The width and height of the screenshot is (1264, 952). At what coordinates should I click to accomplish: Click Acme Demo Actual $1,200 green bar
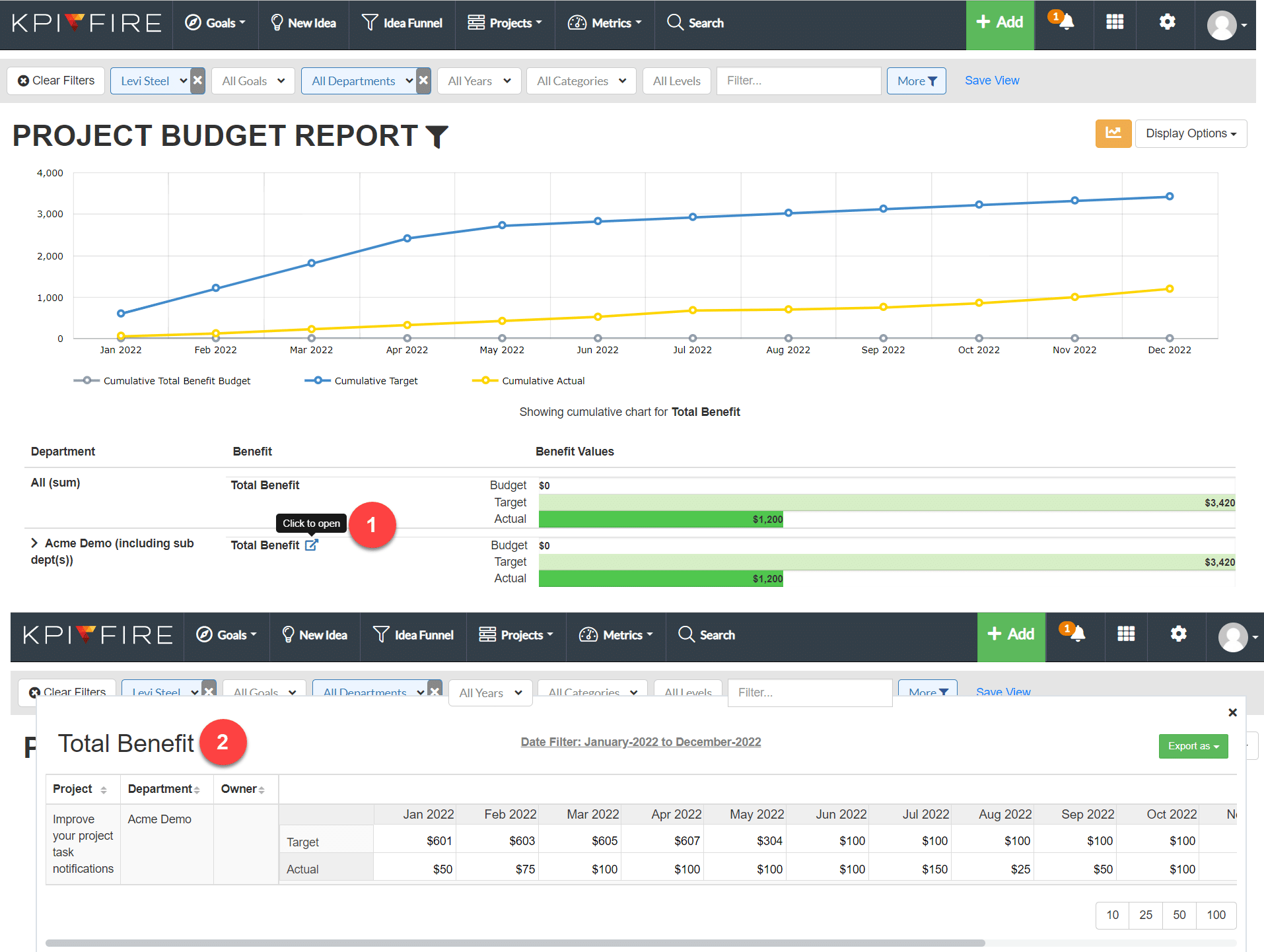pos(660,578)
